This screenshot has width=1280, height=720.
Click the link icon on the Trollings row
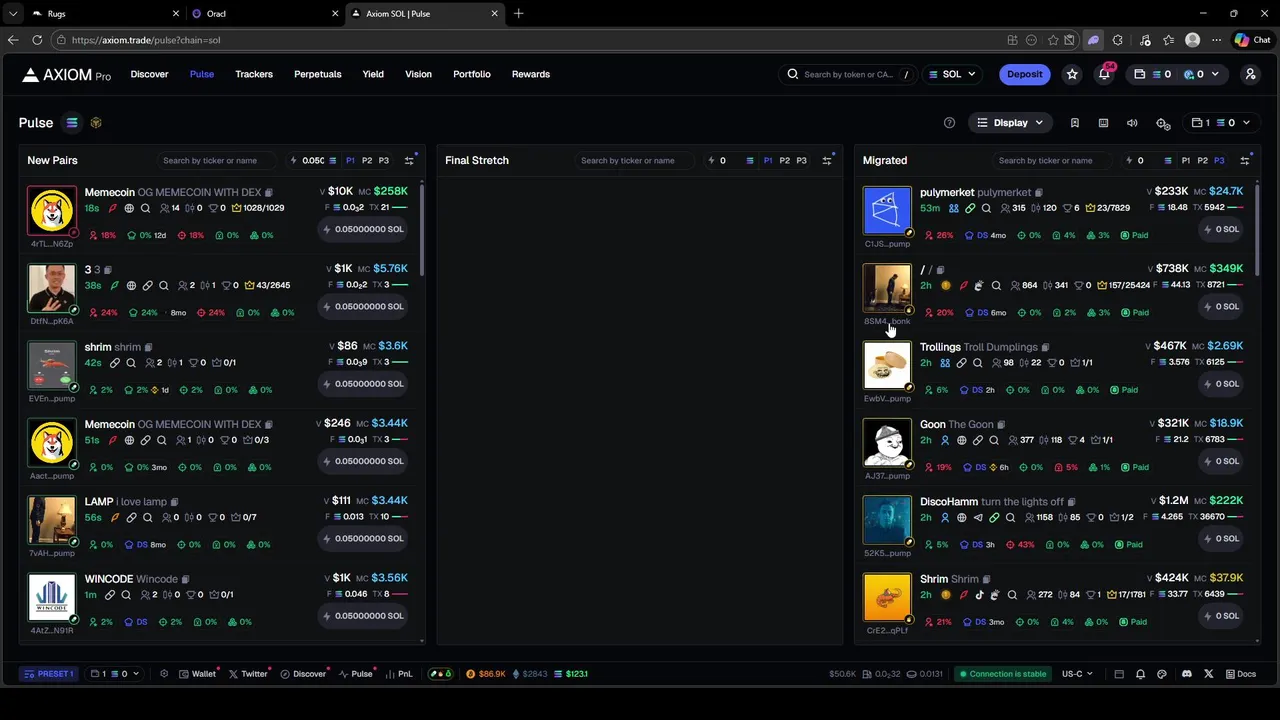[961, 363]
